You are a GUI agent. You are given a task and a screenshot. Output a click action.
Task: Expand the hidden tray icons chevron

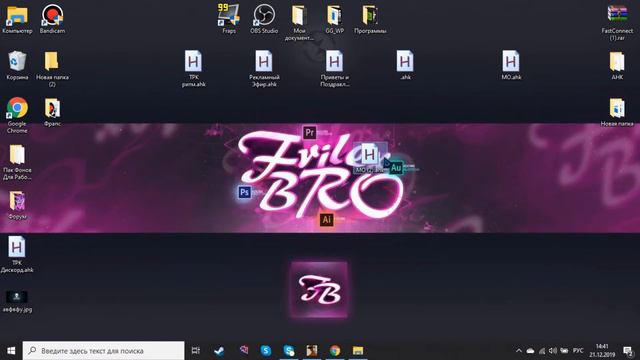pyautogui.click(x=518, y=351)
